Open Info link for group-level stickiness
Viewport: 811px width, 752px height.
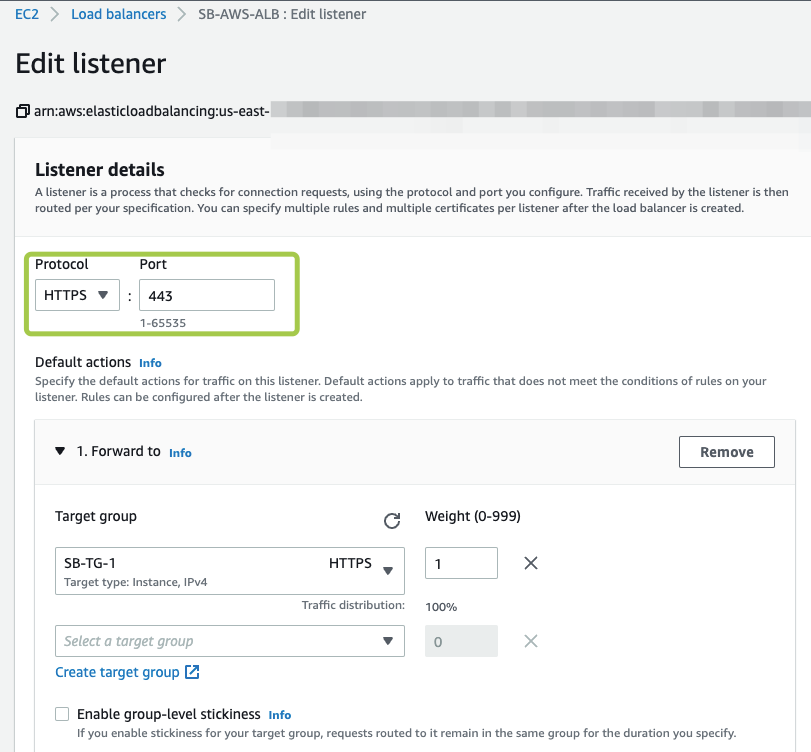(280, 715)
